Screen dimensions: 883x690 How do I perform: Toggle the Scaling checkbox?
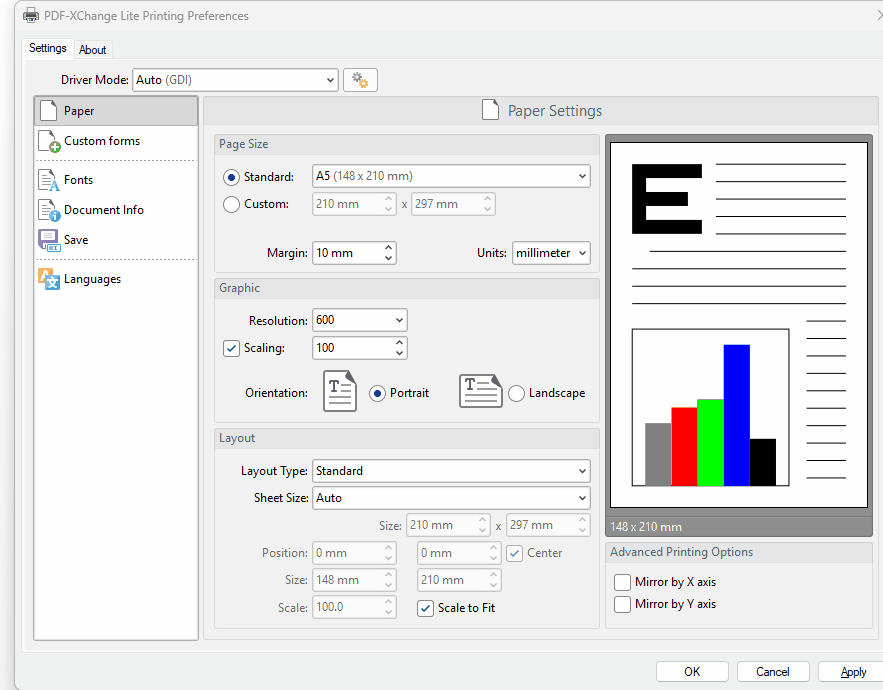pos(231,348)
